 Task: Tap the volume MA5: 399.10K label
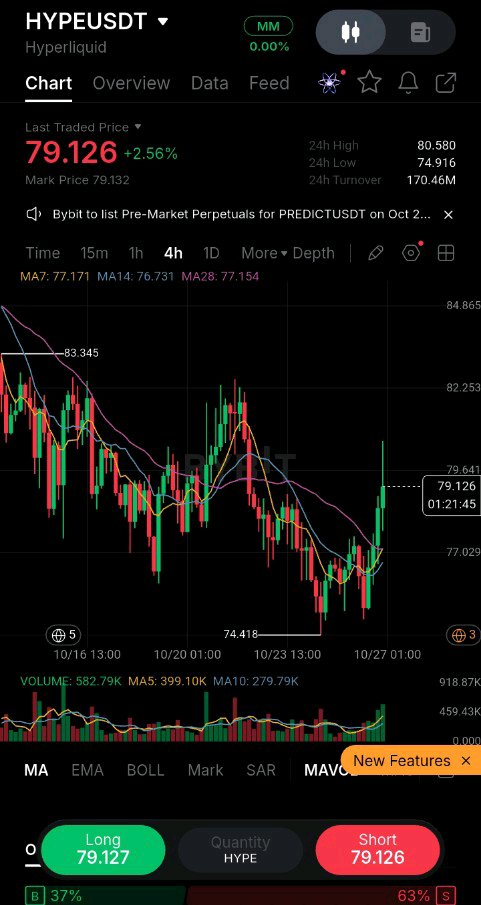point(167,682)
